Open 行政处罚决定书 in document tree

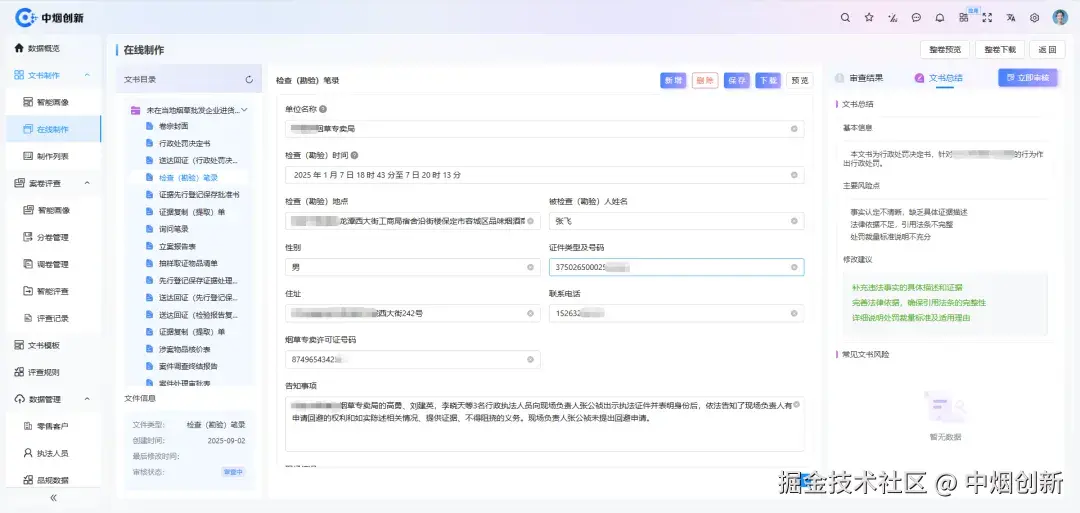tap(185, 143)
